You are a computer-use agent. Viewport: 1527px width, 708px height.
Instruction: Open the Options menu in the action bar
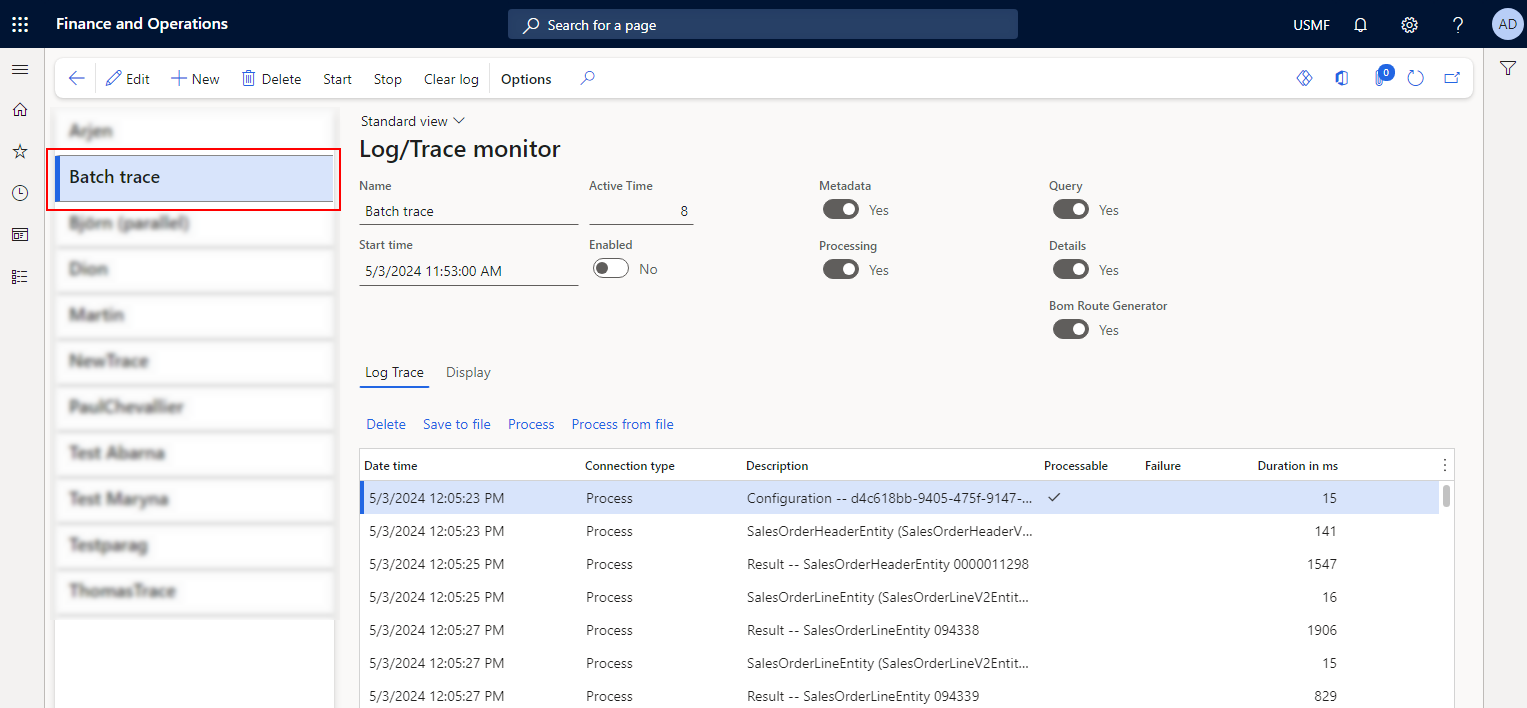click(526, 79)
